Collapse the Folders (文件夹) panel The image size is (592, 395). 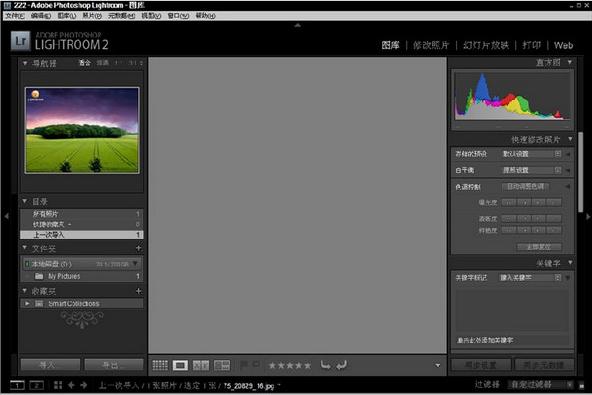click(x=25, y=248)
